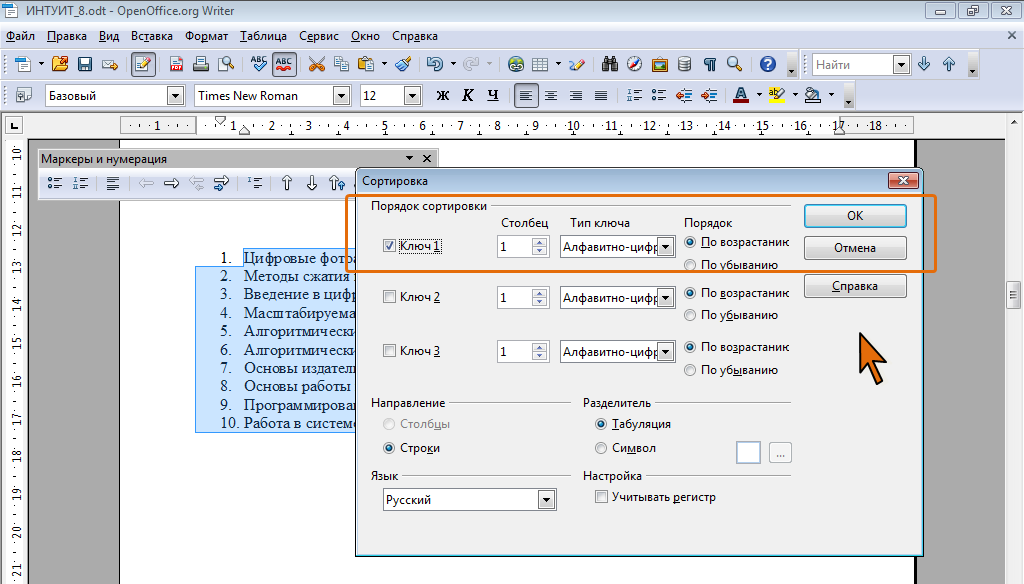Click Move Down arrow in Маркеры и нумерация
This screenshot has height=584, width=1024.
[312, 184]
